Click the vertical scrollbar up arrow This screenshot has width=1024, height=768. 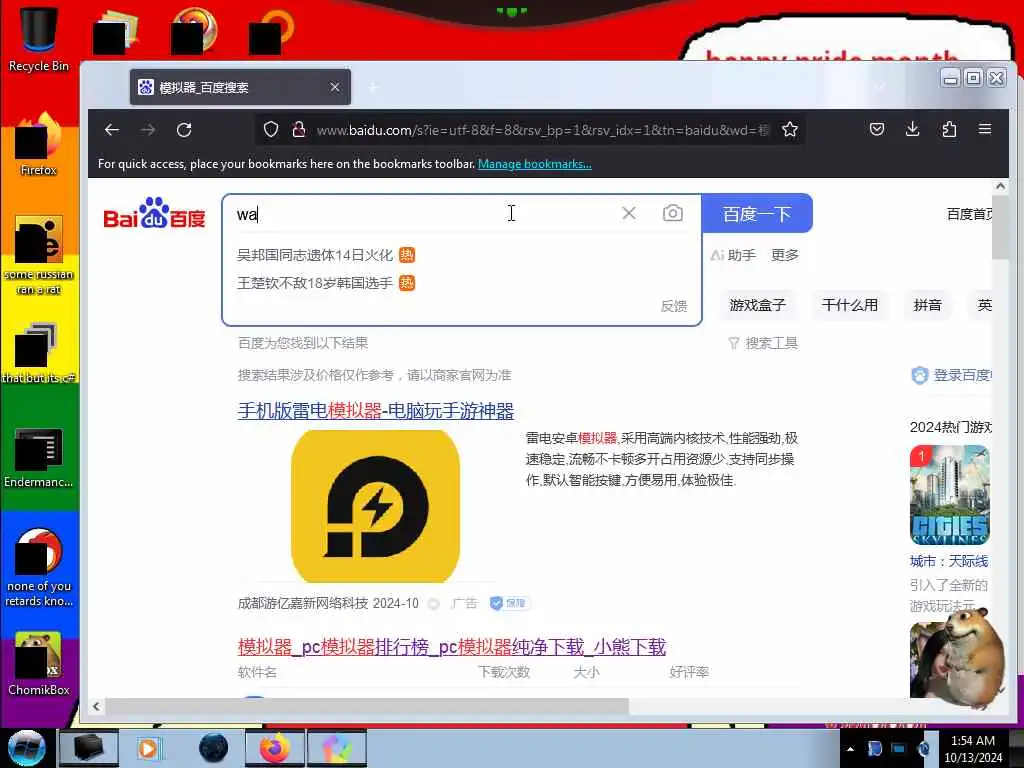(x=1000, y=186)
